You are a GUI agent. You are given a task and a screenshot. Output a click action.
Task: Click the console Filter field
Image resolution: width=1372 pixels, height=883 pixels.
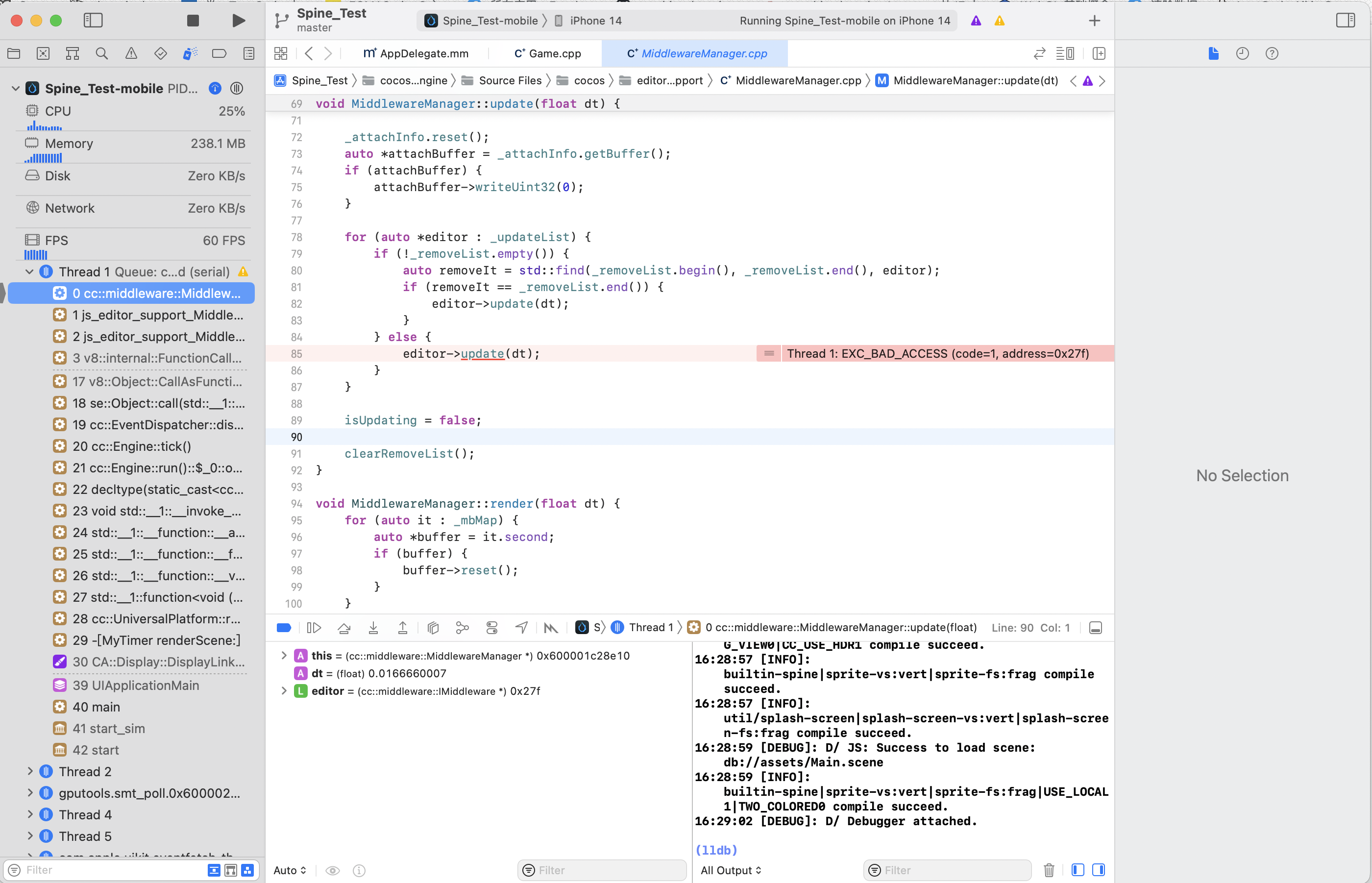(x=946, y=870)
